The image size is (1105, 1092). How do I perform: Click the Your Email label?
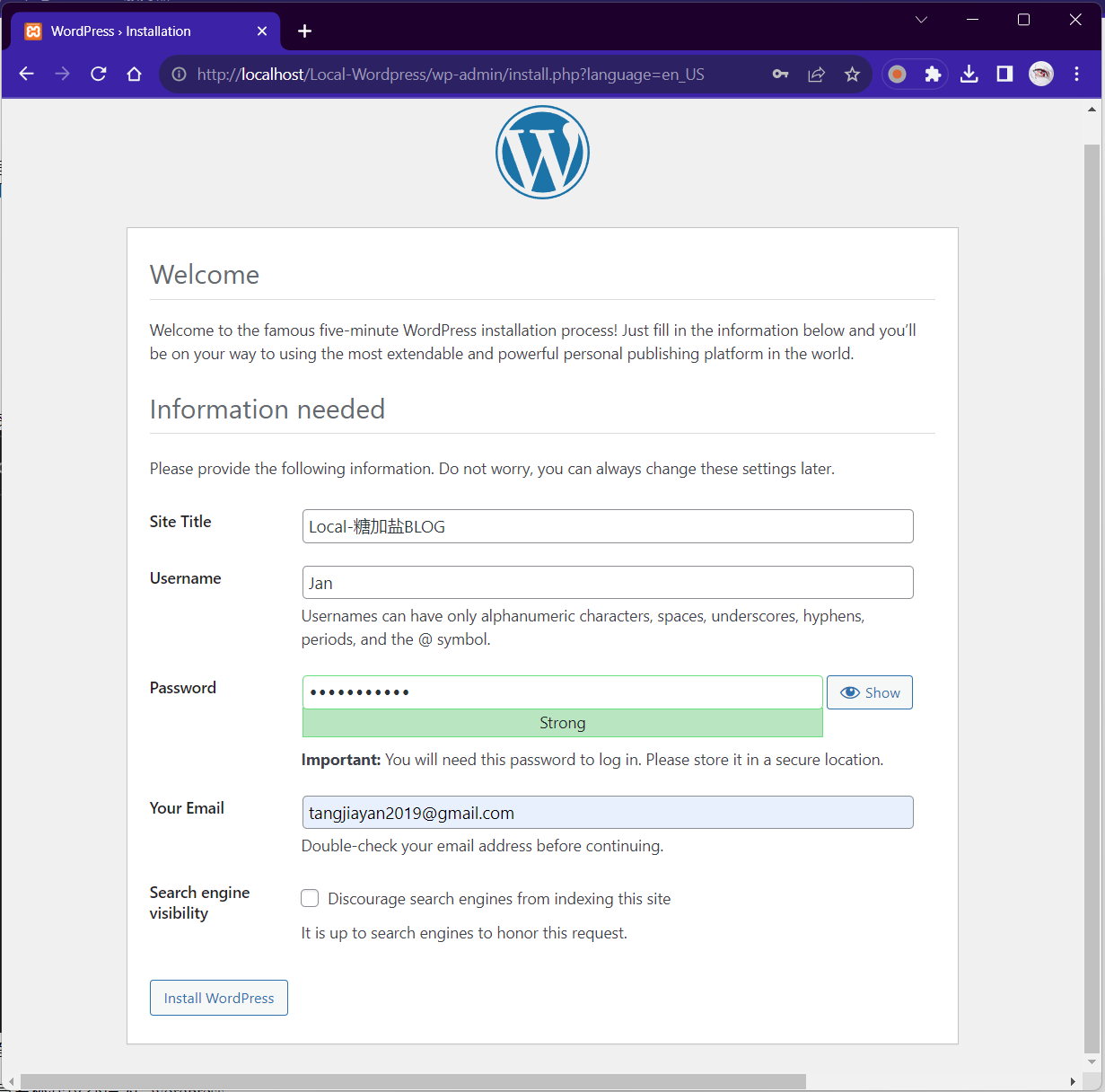187,808
